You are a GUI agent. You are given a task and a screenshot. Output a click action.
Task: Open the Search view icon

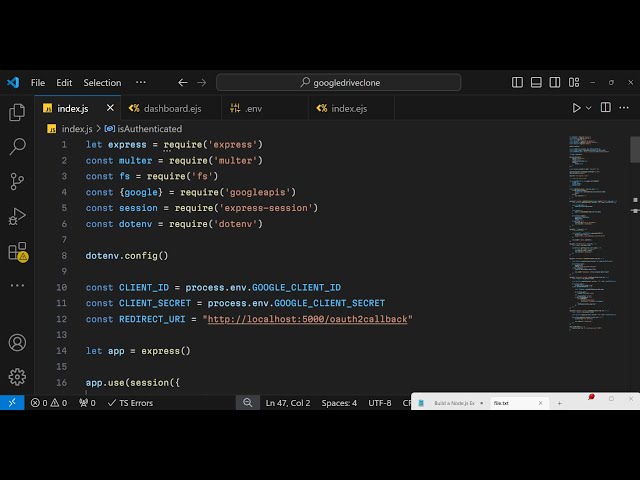pos(17,147)
